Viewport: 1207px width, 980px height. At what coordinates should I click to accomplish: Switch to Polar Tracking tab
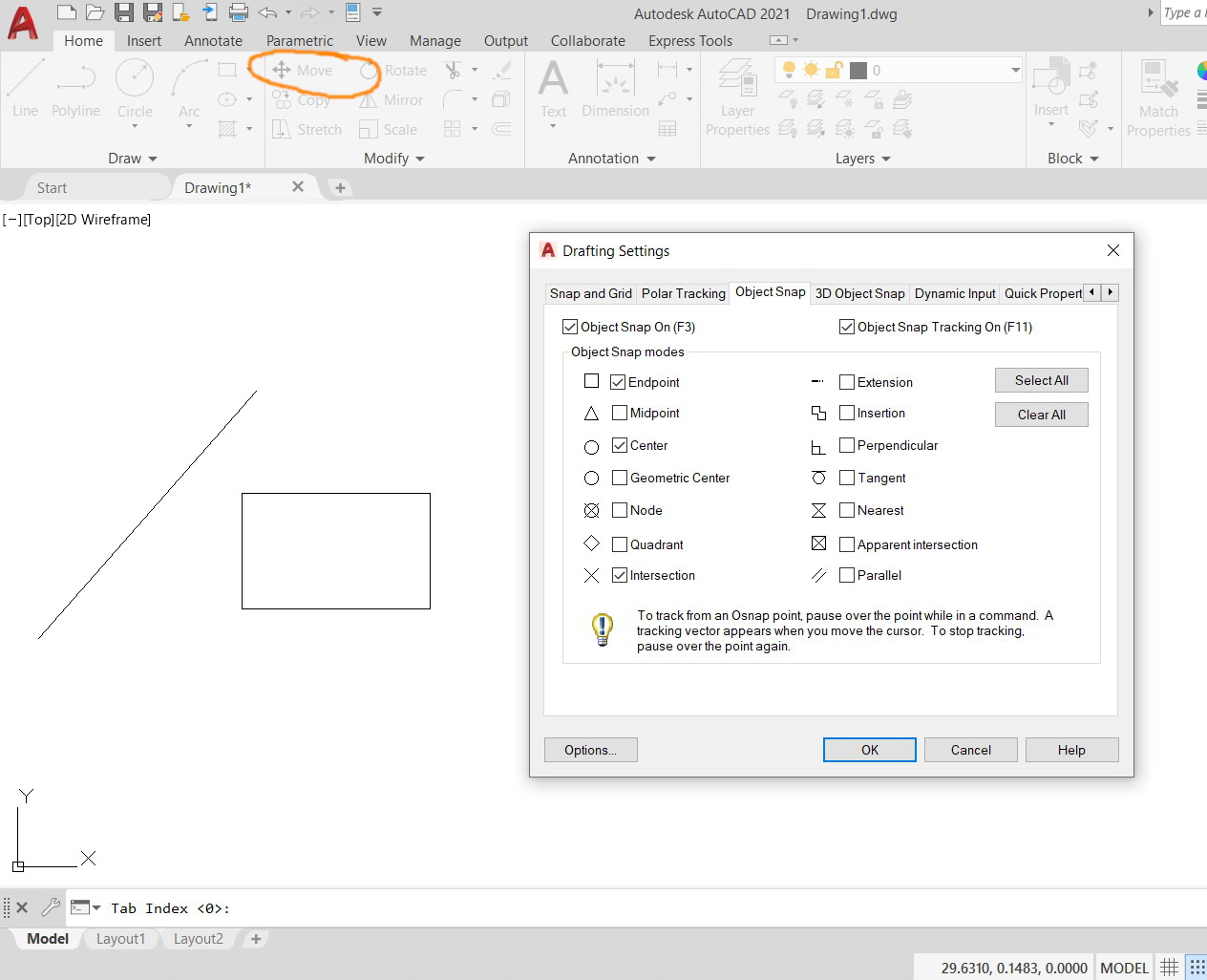(684, 293)
